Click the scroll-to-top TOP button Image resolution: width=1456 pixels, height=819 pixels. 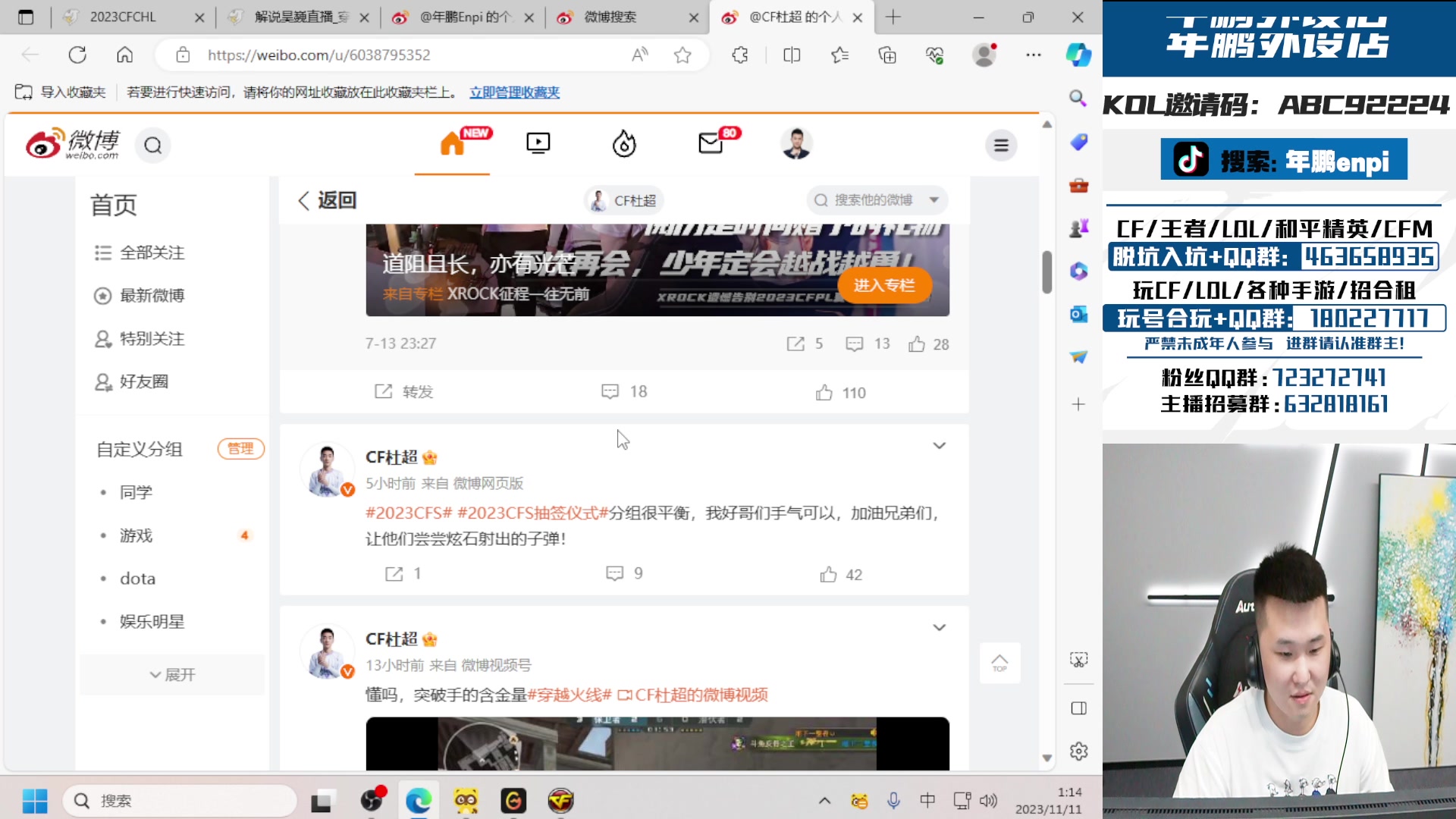[x=999, y=663]
